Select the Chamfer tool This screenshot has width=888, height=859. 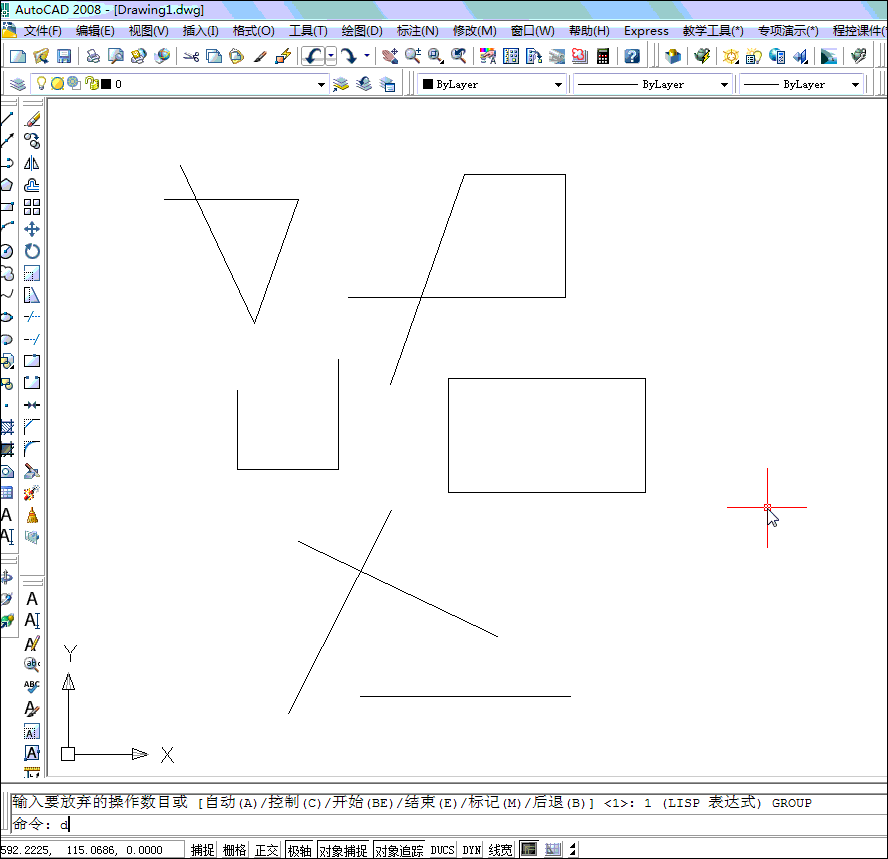pos(32,426)
